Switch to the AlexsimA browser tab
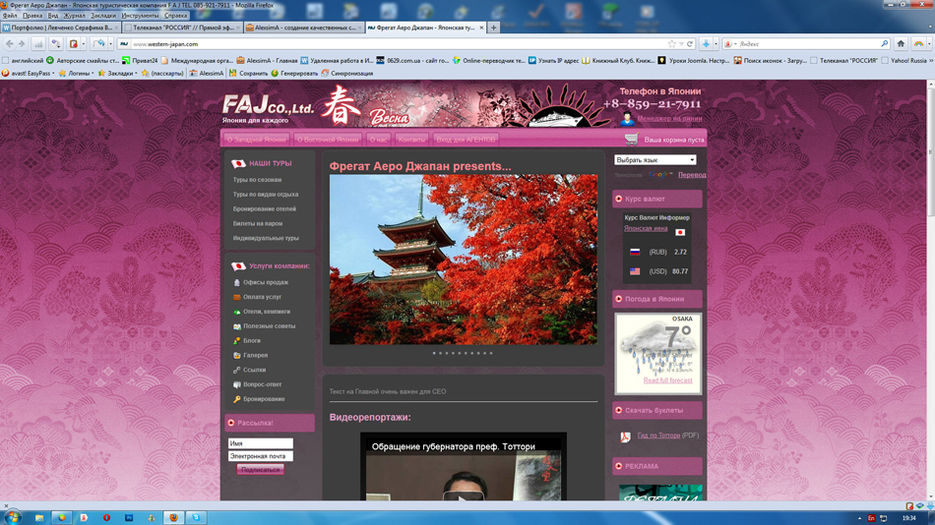Screen dimensions: 935x525 304,27
